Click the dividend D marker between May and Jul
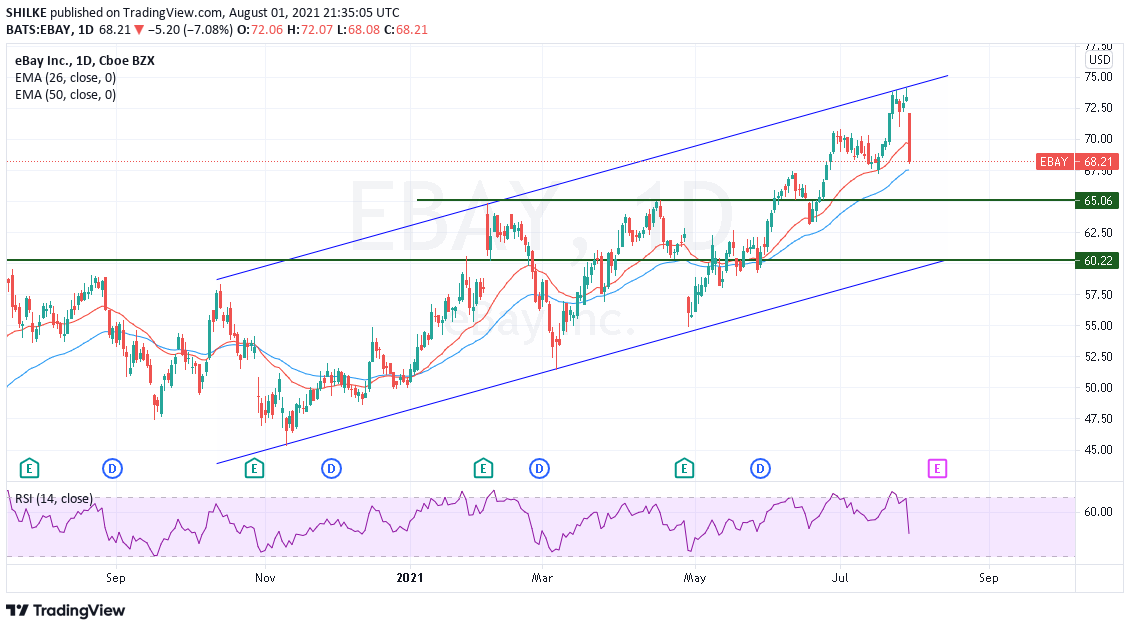Viewport: 1130px width, 629px height. (x=760, y=469)
